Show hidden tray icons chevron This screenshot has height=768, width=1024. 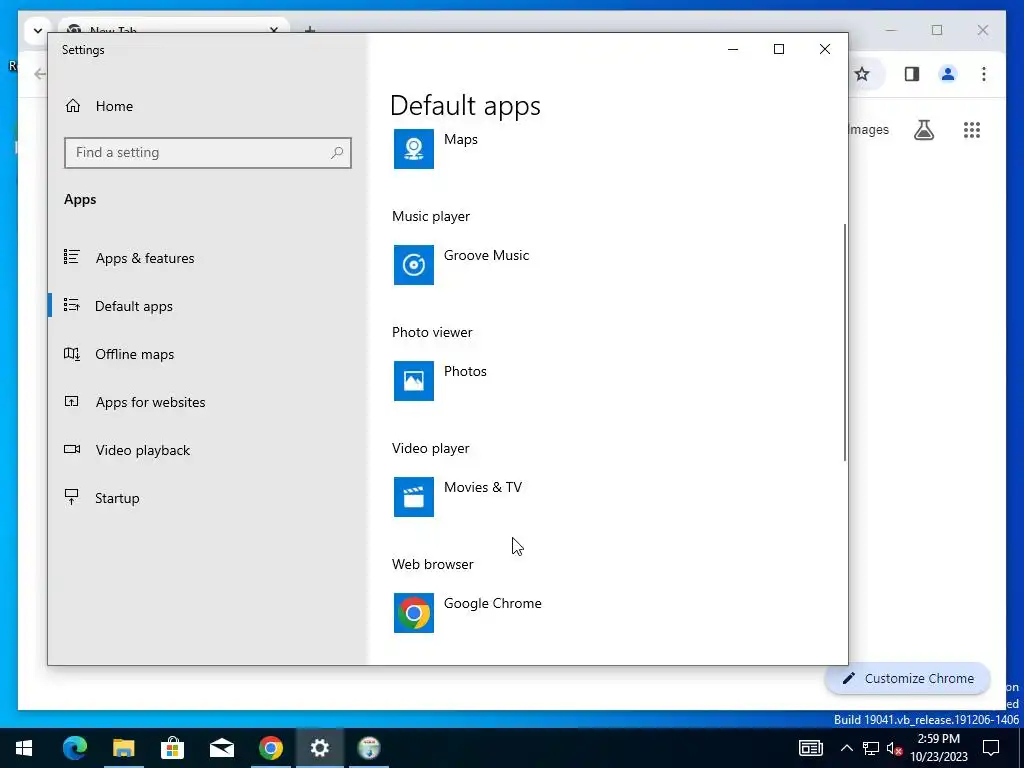coord(846,748)
